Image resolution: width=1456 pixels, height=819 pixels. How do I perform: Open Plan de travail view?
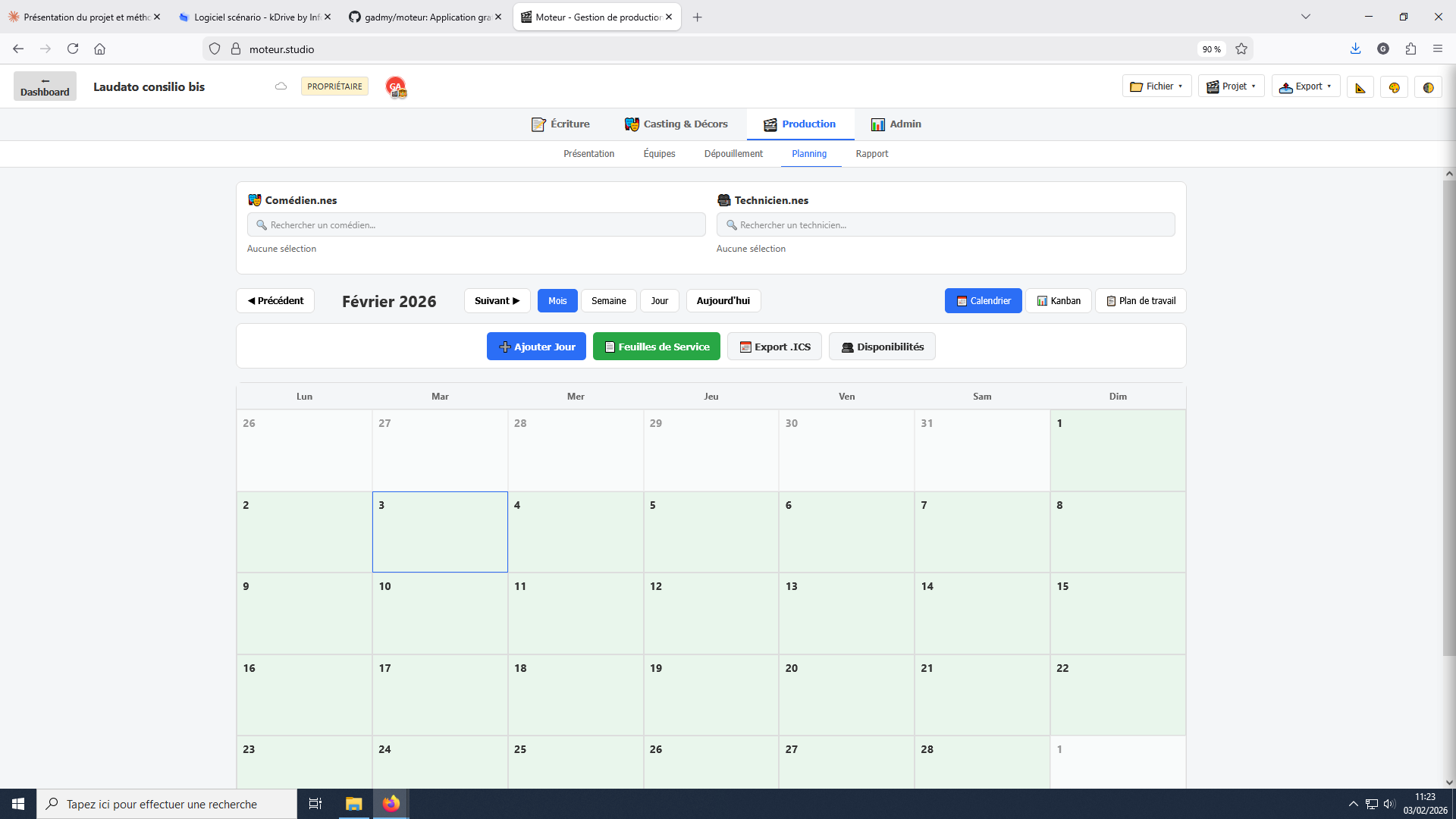[1141, 300]
